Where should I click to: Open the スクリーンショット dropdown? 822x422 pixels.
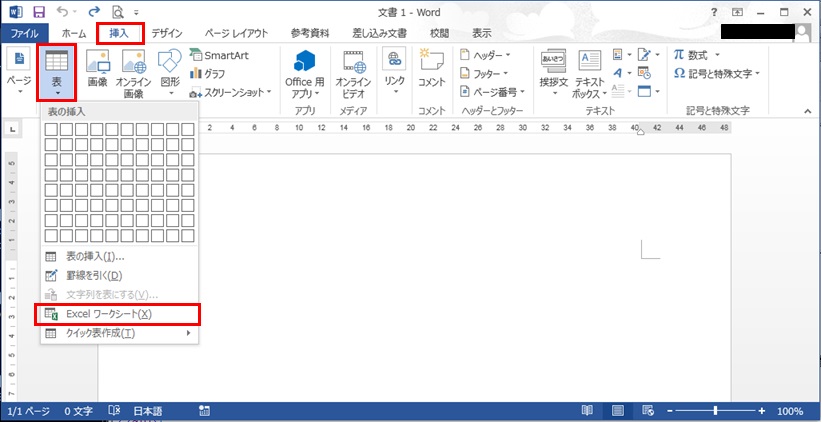231,92
